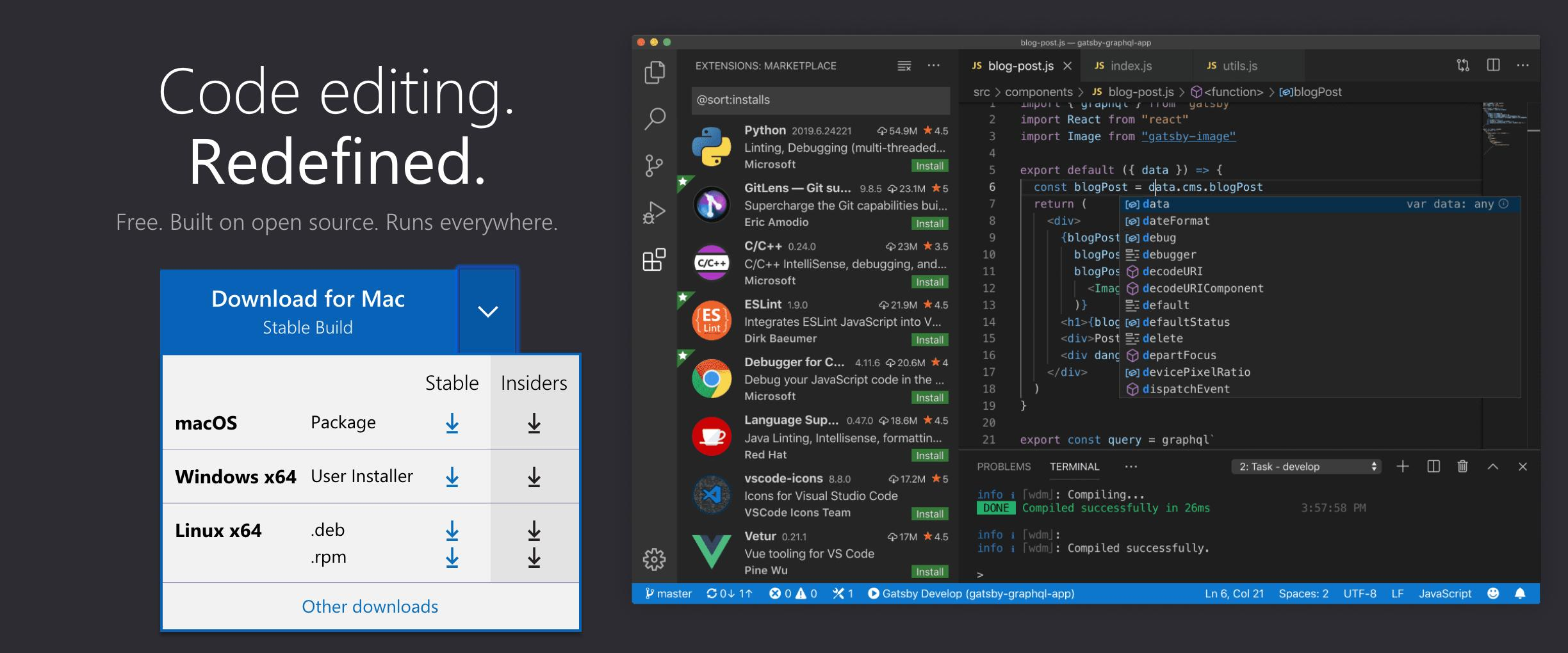Image resolution: width=1568 pixels, height=653 pixels.
Task: Split the terminal panel
Action: 1433,467
